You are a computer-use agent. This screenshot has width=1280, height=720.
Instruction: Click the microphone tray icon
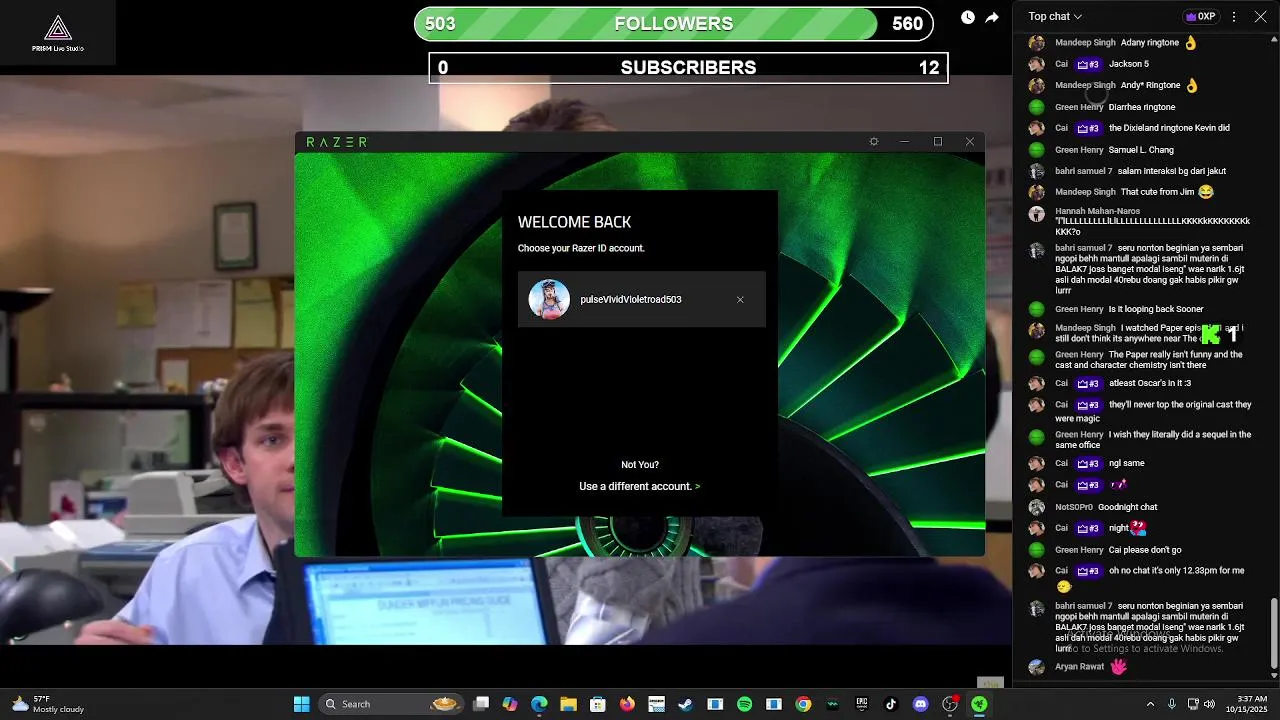click(x=1172, y=704)
